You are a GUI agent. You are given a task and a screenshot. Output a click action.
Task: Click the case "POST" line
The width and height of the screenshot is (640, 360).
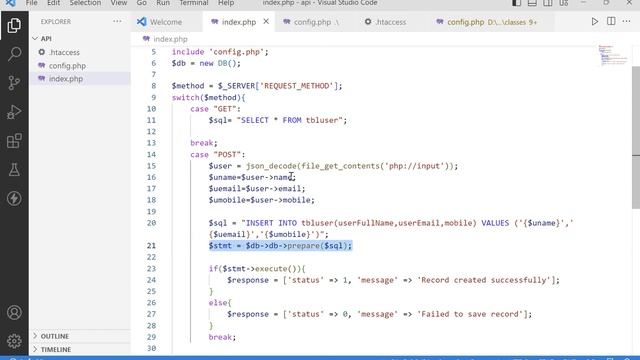[x=218, y=154]
